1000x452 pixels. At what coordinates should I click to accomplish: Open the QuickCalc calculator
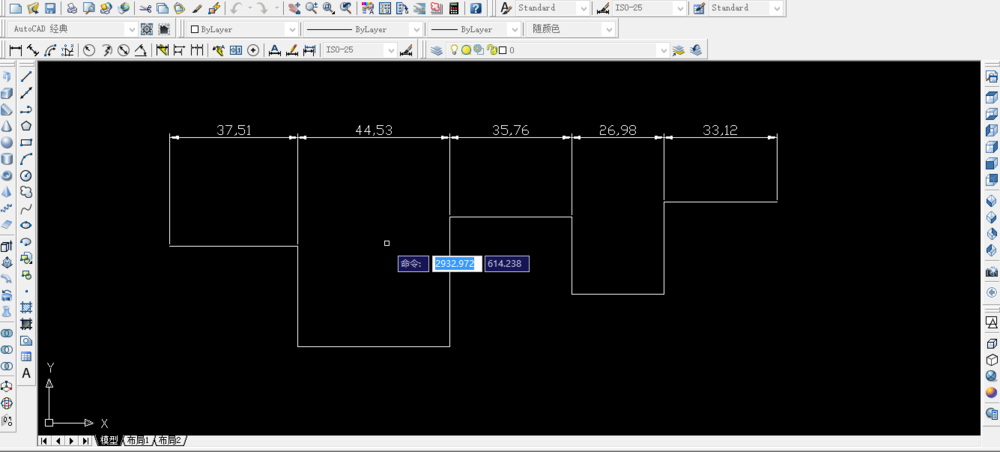pos(454,8)
